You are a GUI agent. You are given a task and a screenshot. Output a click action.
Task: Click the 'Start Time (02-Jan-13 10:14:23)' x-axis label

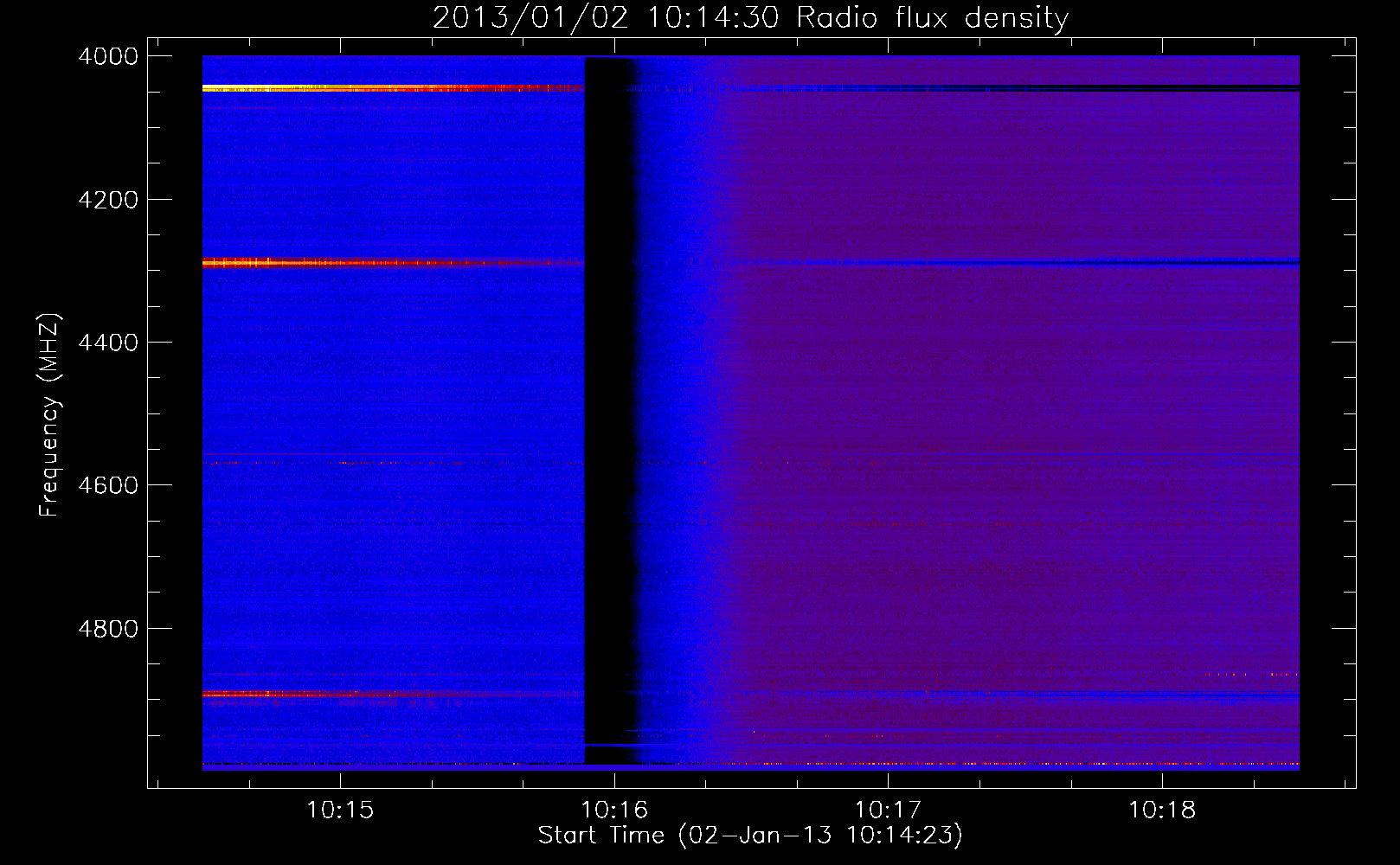point(750,836)
